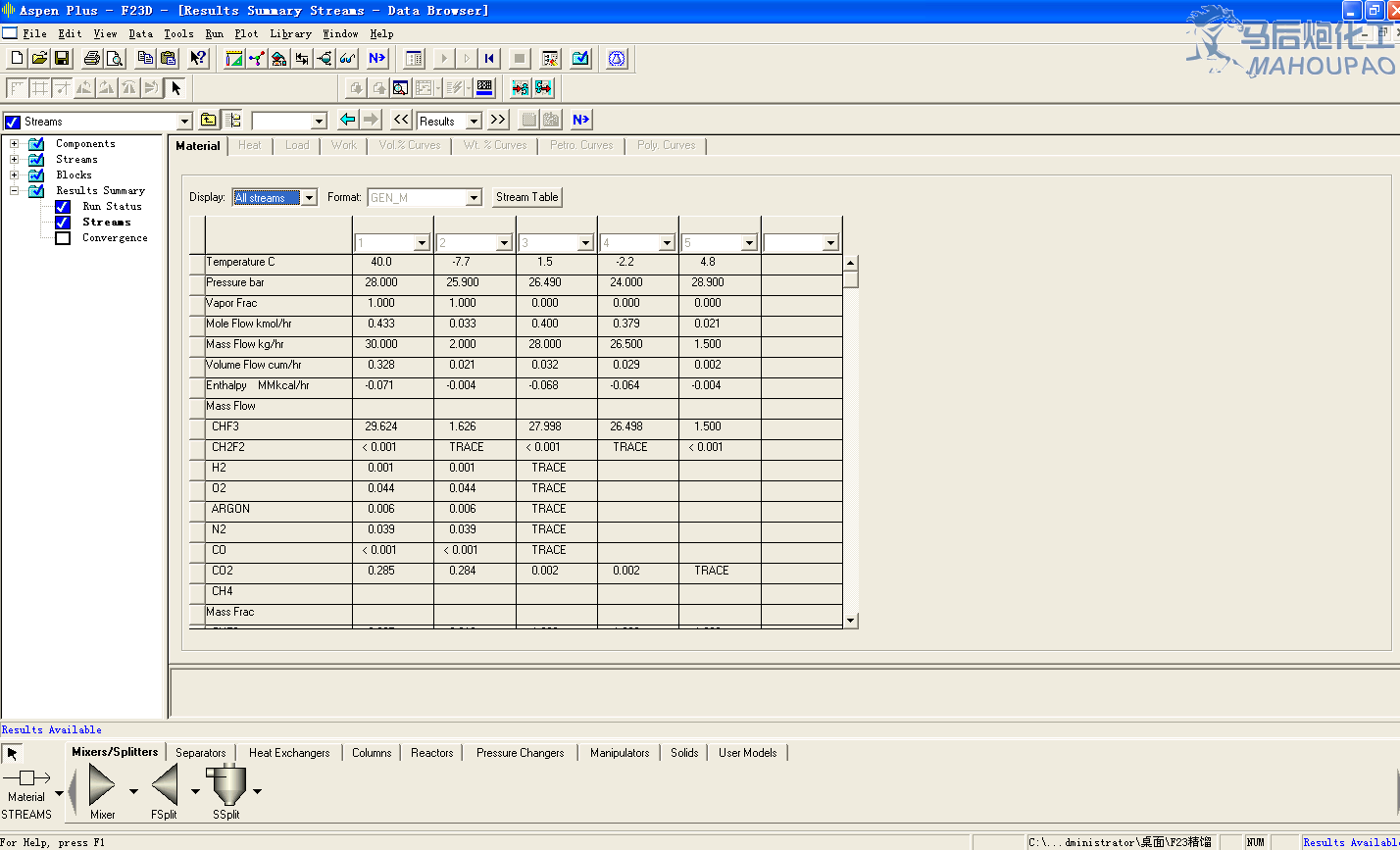Viewport: 1400px width, 850px height.
Task: Go back with the blue left arrow
Action: coord(347,120)
